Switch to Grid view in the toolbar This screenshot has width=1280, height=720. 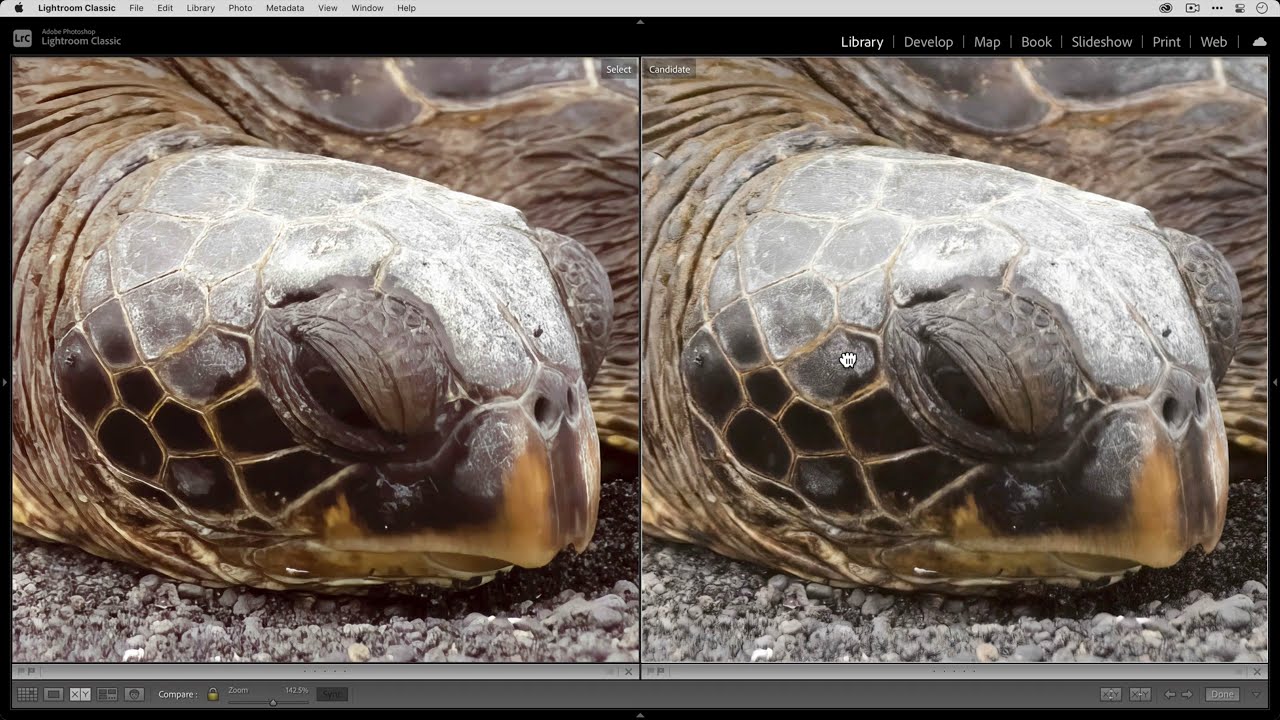[27, 694]
